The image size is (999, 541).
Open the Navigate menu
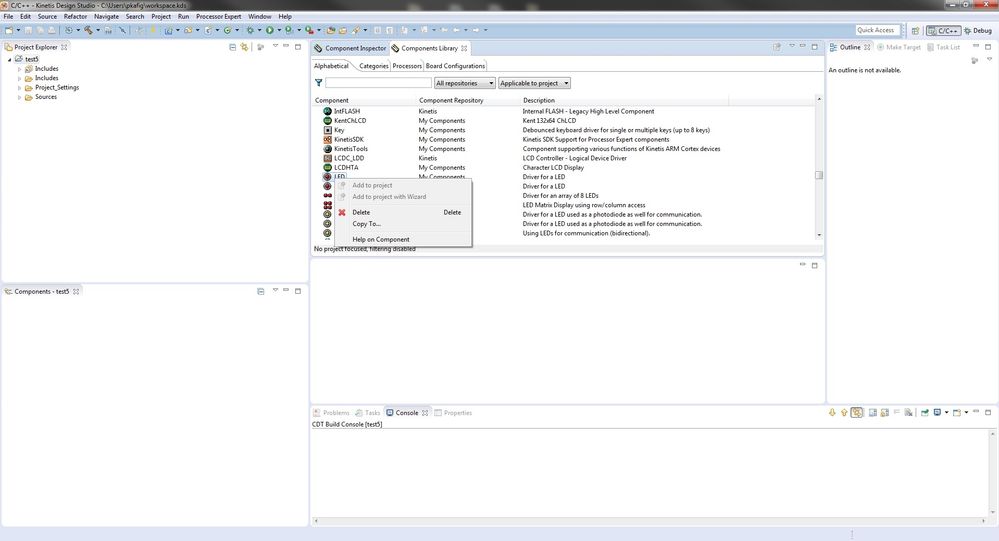[106, 17]
